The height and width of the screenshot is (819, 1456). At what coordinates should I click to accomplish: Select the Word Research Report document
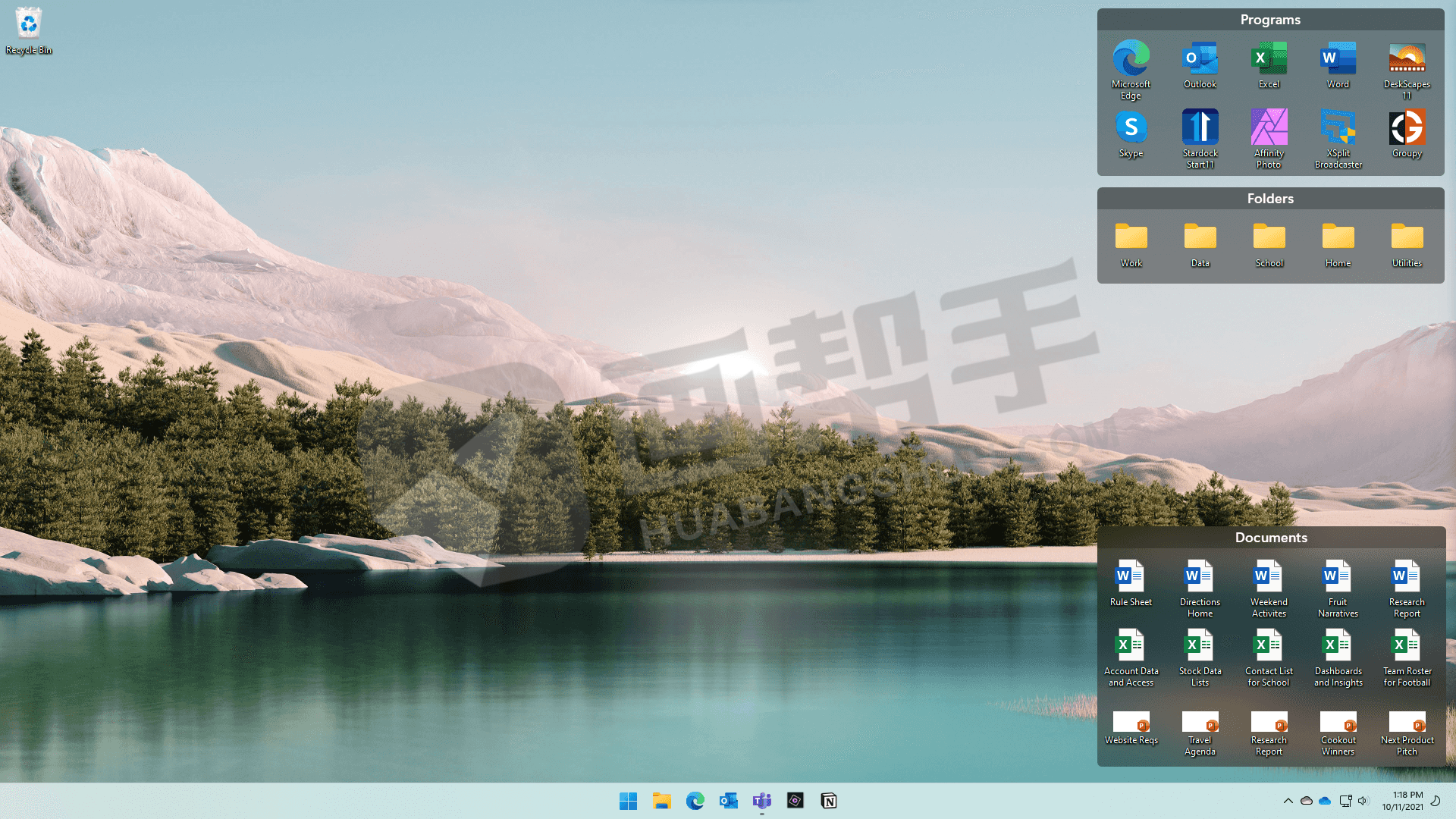point(1407,588)
